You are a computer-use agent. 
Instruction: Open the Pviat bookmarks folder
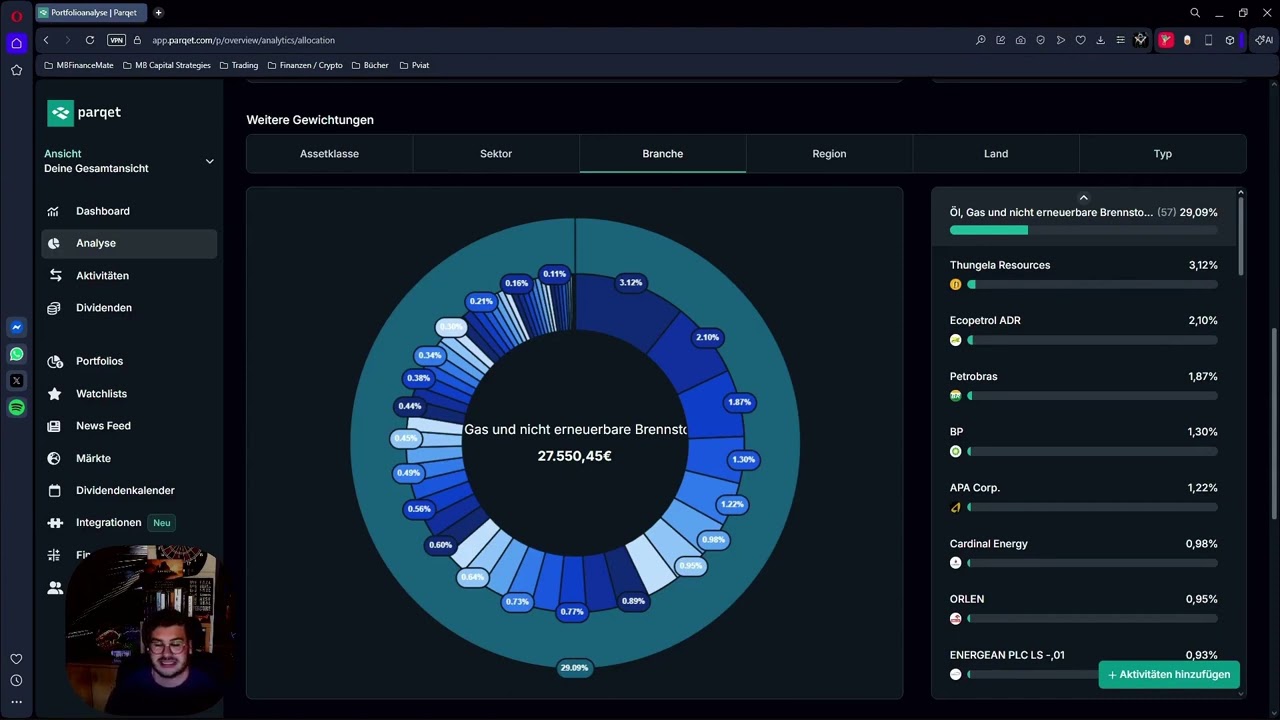(x=414, y=65)
